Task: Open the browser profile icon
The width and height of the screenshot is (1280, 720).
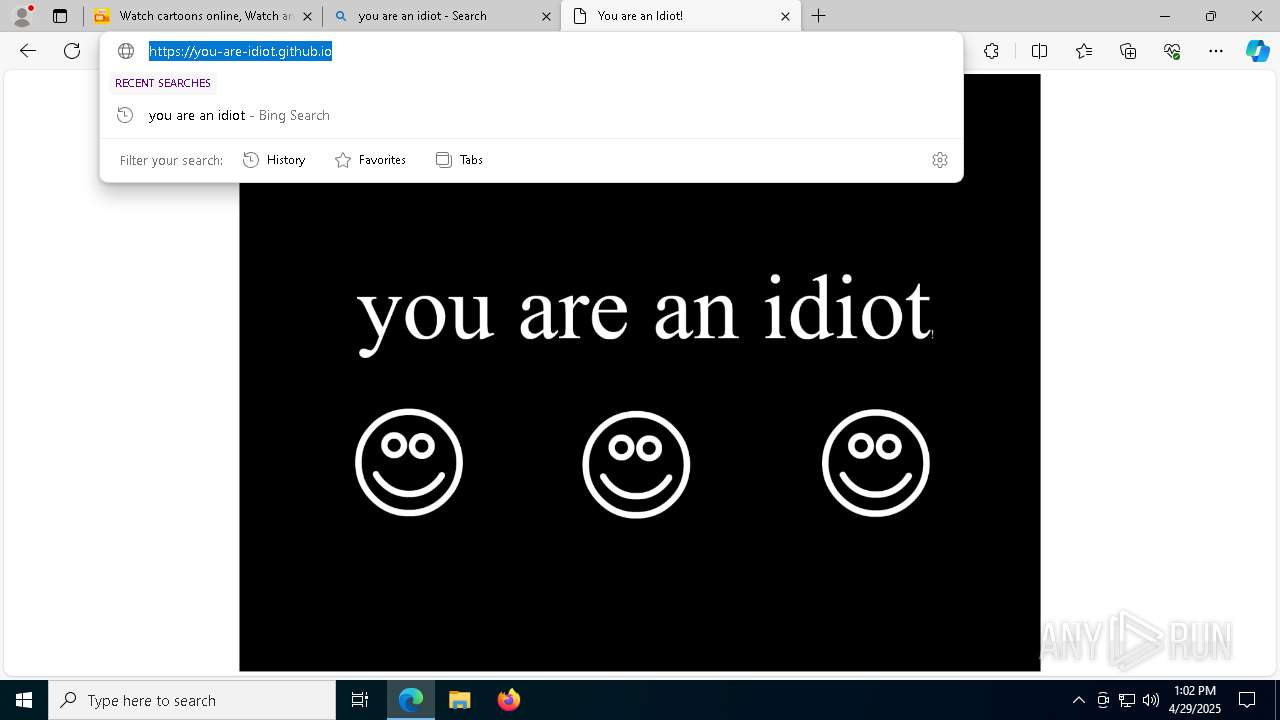Action: 22,16
